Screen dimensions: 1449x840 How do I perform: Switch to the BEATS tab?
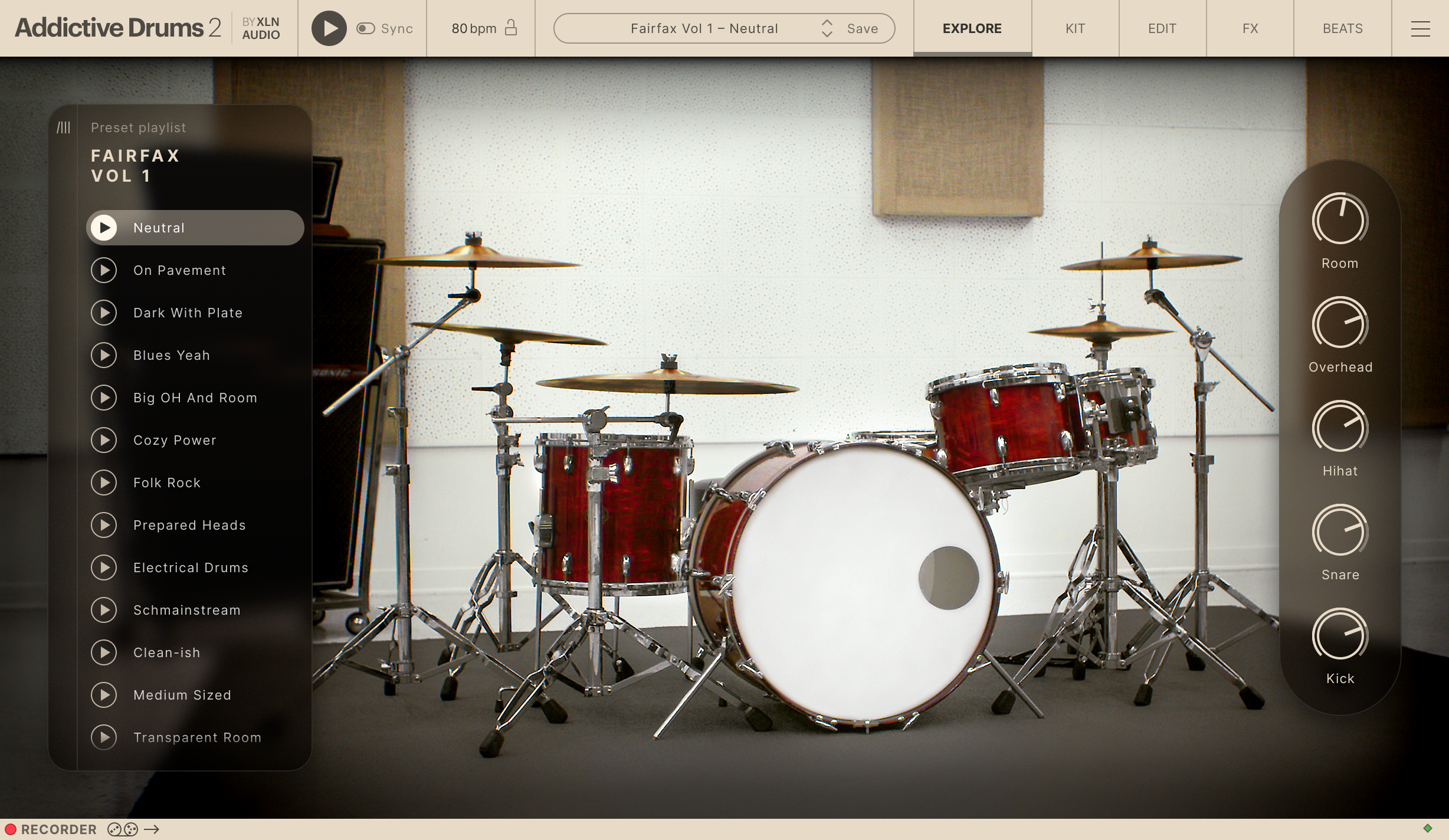(x=1343, y=28)
